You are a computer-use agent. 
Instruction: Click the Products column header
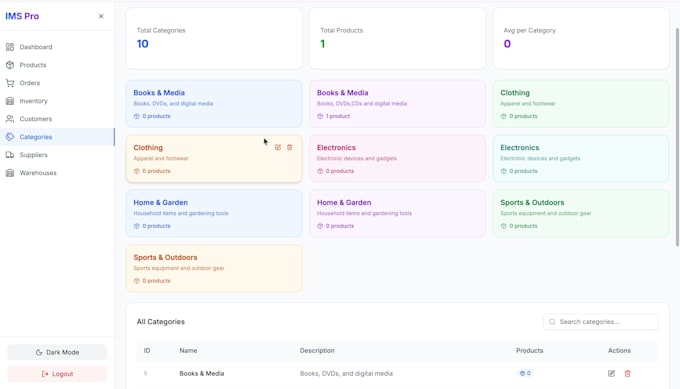[x=530, y=350]
